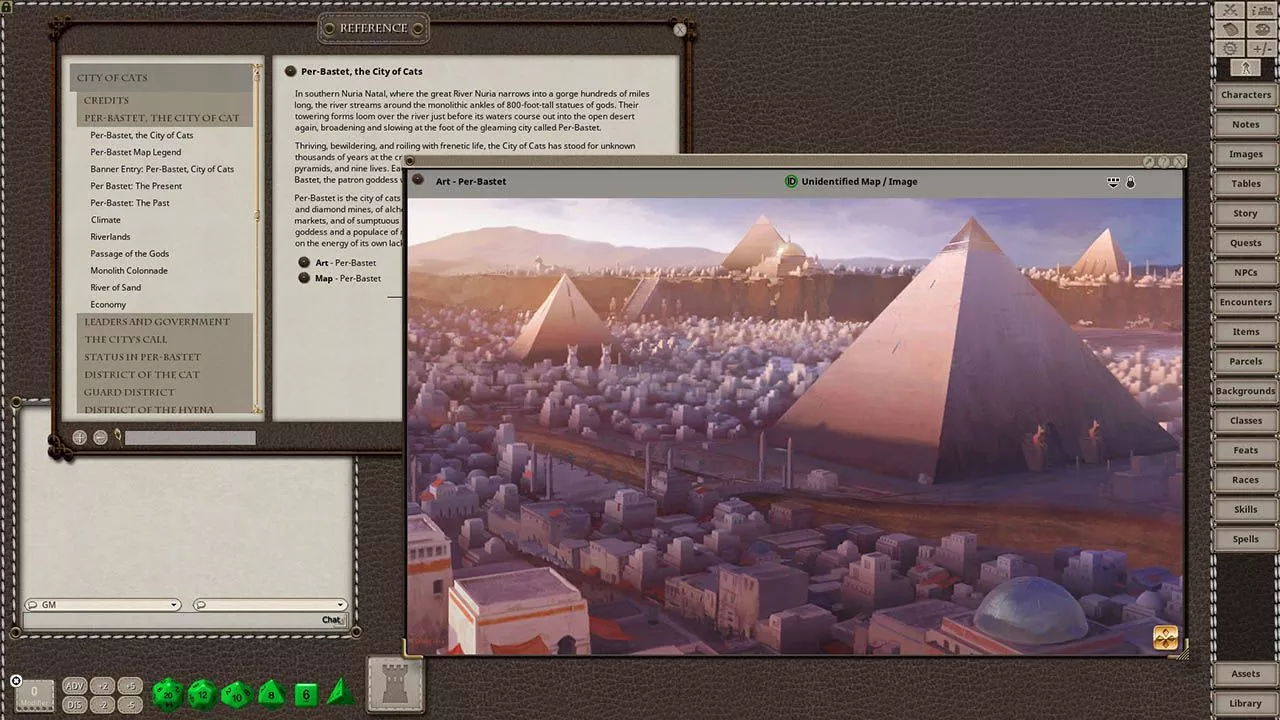Toggle the -2 modifier button

pos(101,704)
